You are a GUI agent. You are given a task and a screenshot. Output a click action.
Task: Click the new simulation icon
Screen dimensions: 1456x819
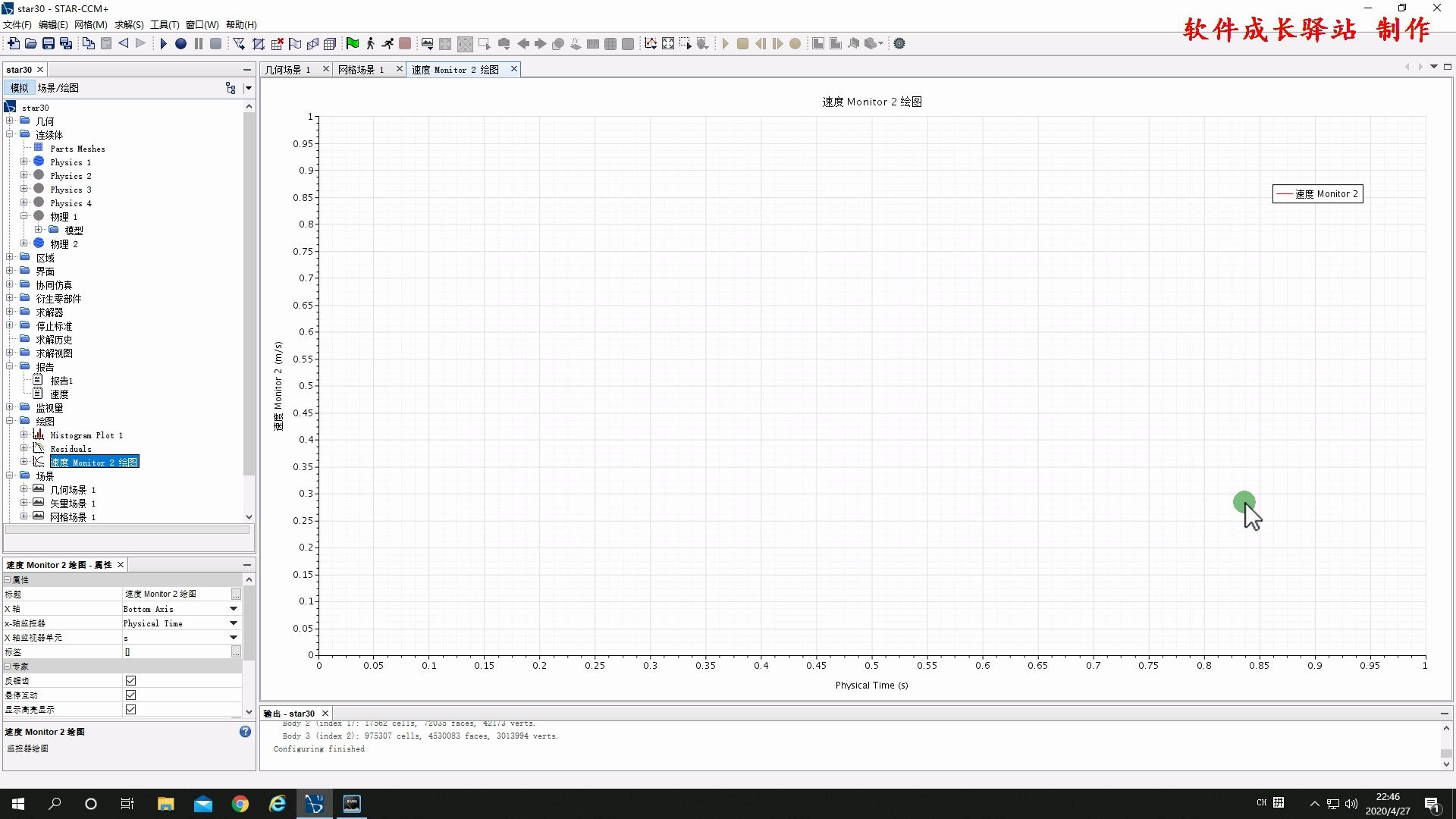coord(13,44)
